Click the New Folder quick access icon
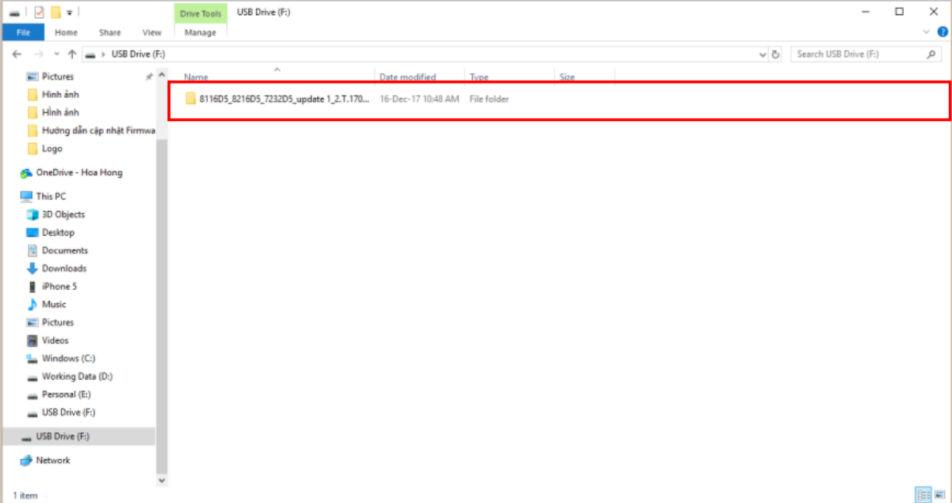Image resolution: width=952 pixels, height=503 pixels. (56, 12)
